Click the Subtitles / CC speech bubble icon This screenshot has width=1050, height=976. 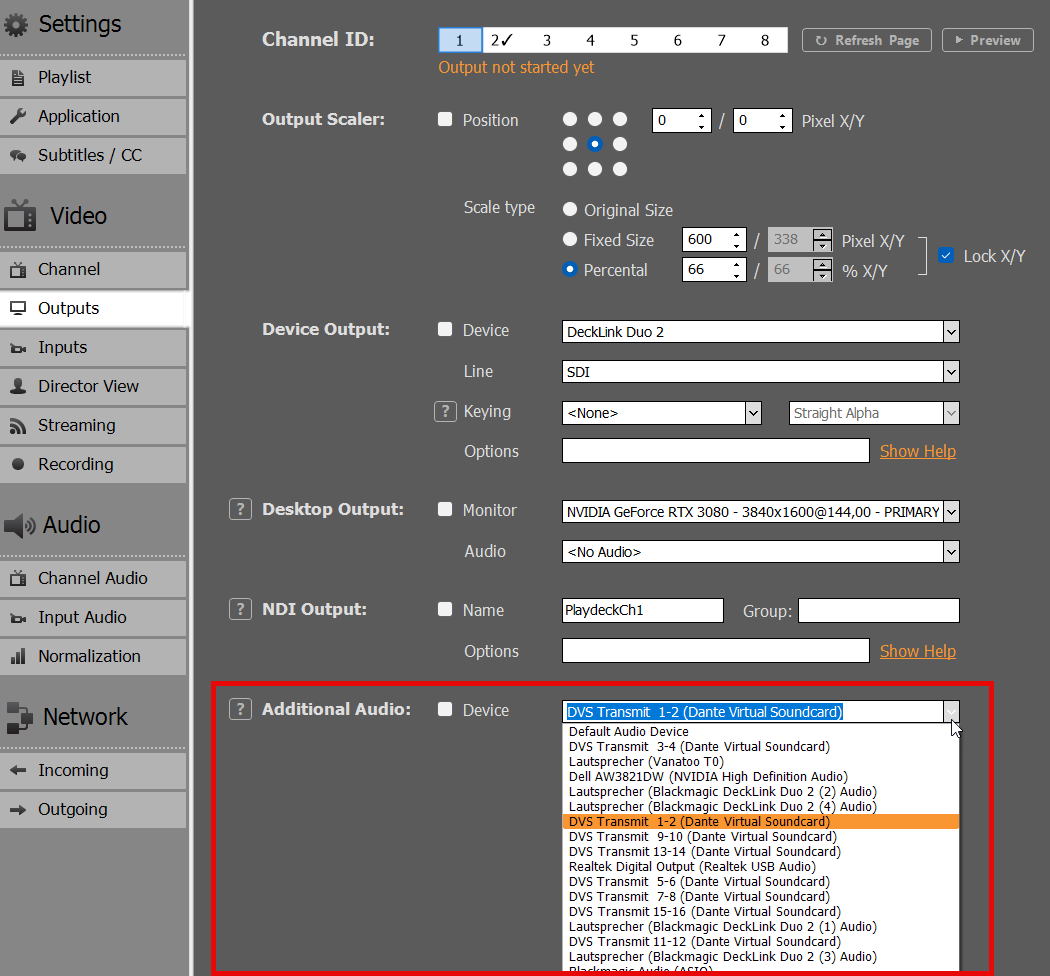click(18, 156)
